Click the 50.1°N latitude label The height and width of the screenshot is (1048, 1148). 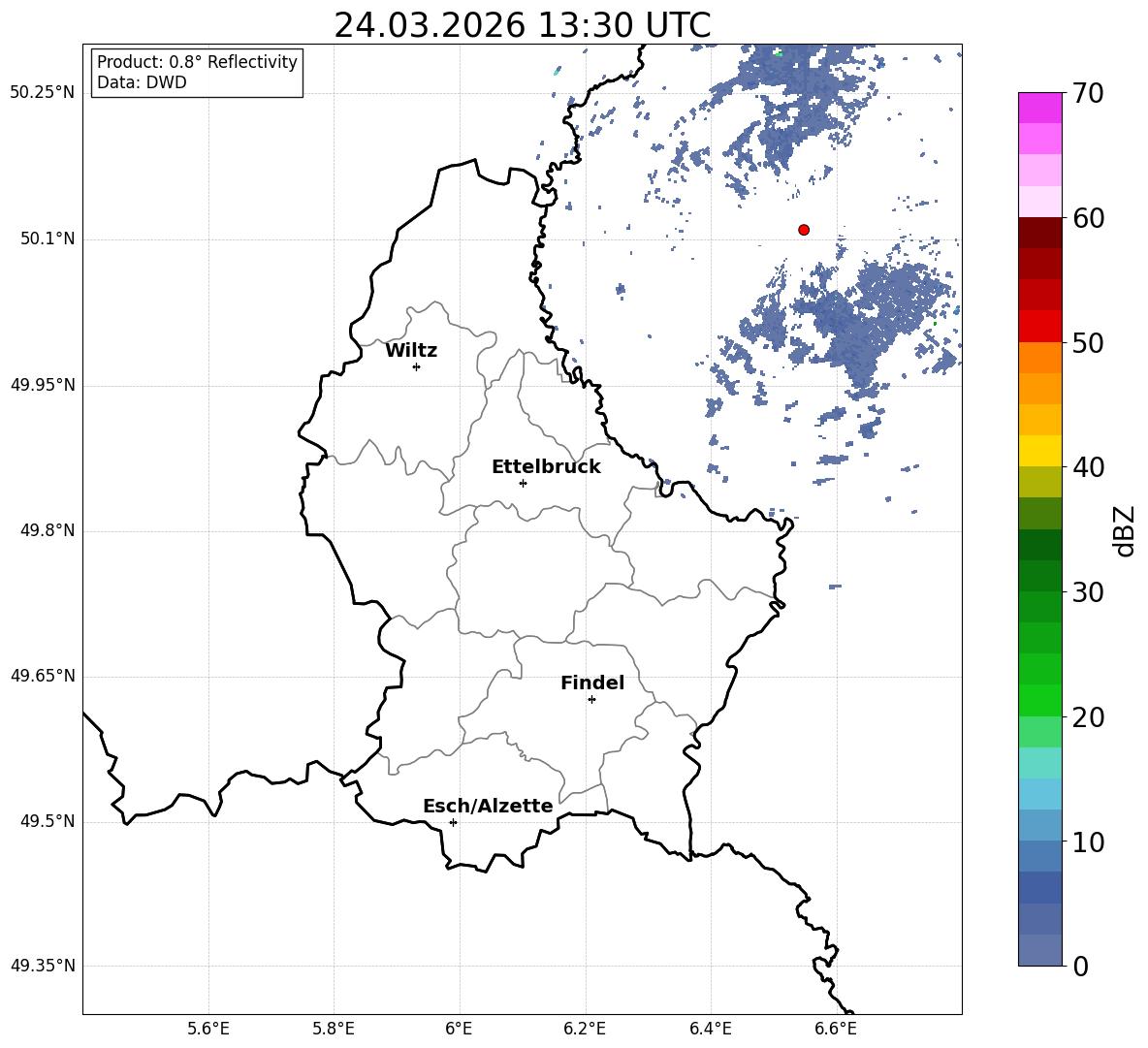[x=48, y=239]
